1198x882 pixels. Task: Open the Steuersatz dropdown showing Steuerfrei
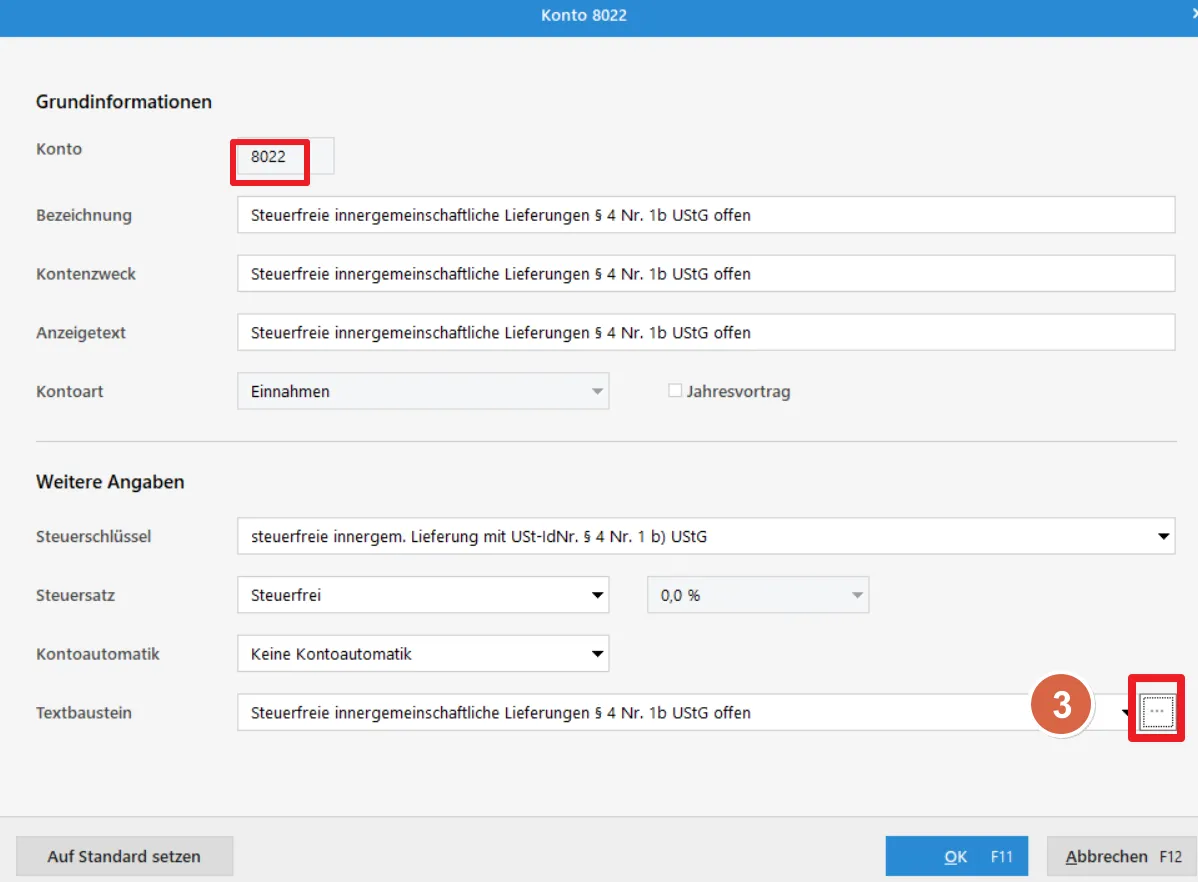[597, 595]
